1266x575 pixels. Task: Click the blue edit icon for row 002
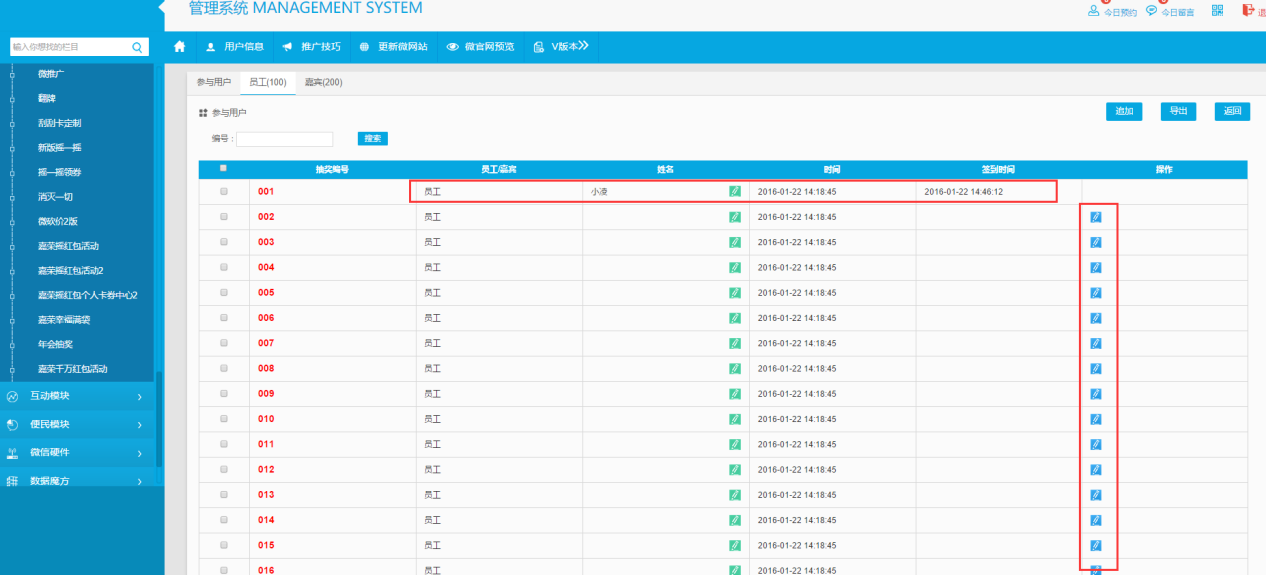(x=1095, y=217)
